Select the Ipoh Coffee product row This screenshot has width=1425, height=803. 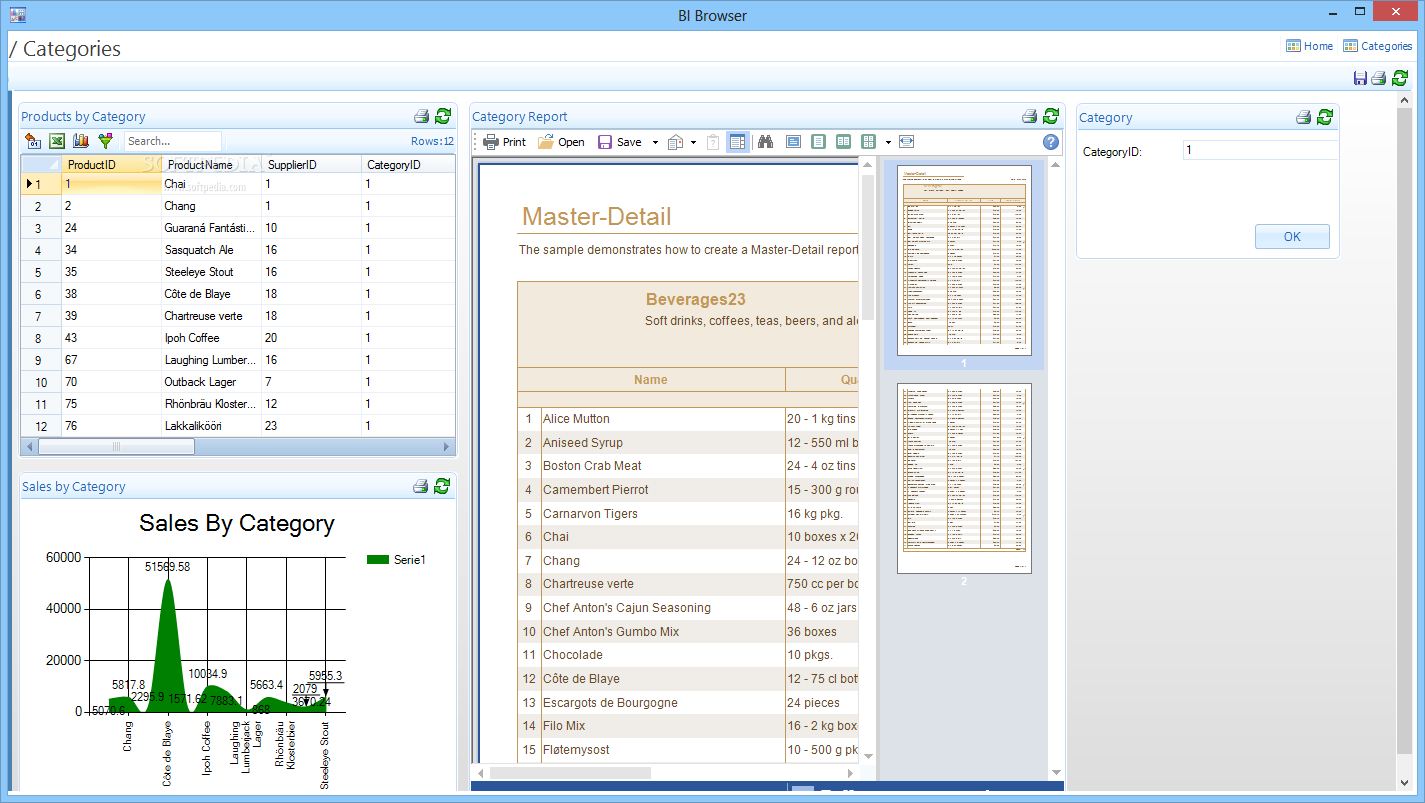click(x=238, y=338)
